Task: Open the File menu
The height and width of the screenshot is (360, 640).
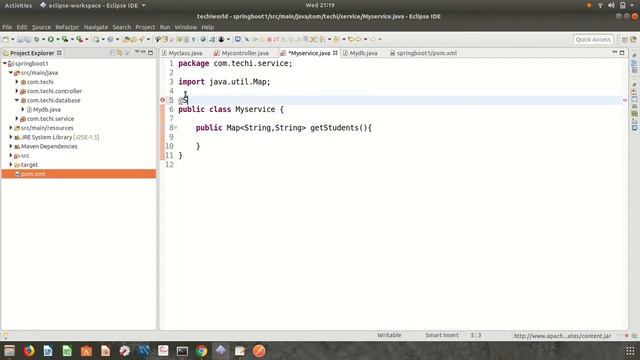Action: pos(7,27)
